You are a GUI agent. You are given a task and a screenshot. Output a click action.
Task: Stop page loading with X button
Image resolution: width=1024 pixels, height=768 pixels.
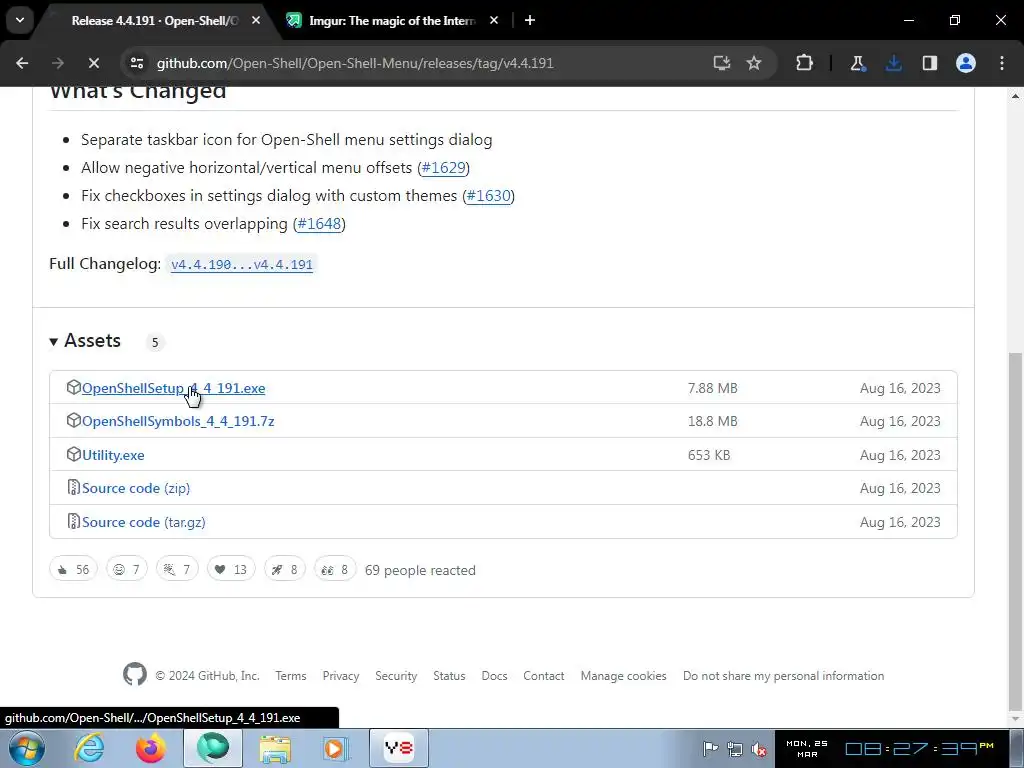pyautogui.click(x=93, y=63)
